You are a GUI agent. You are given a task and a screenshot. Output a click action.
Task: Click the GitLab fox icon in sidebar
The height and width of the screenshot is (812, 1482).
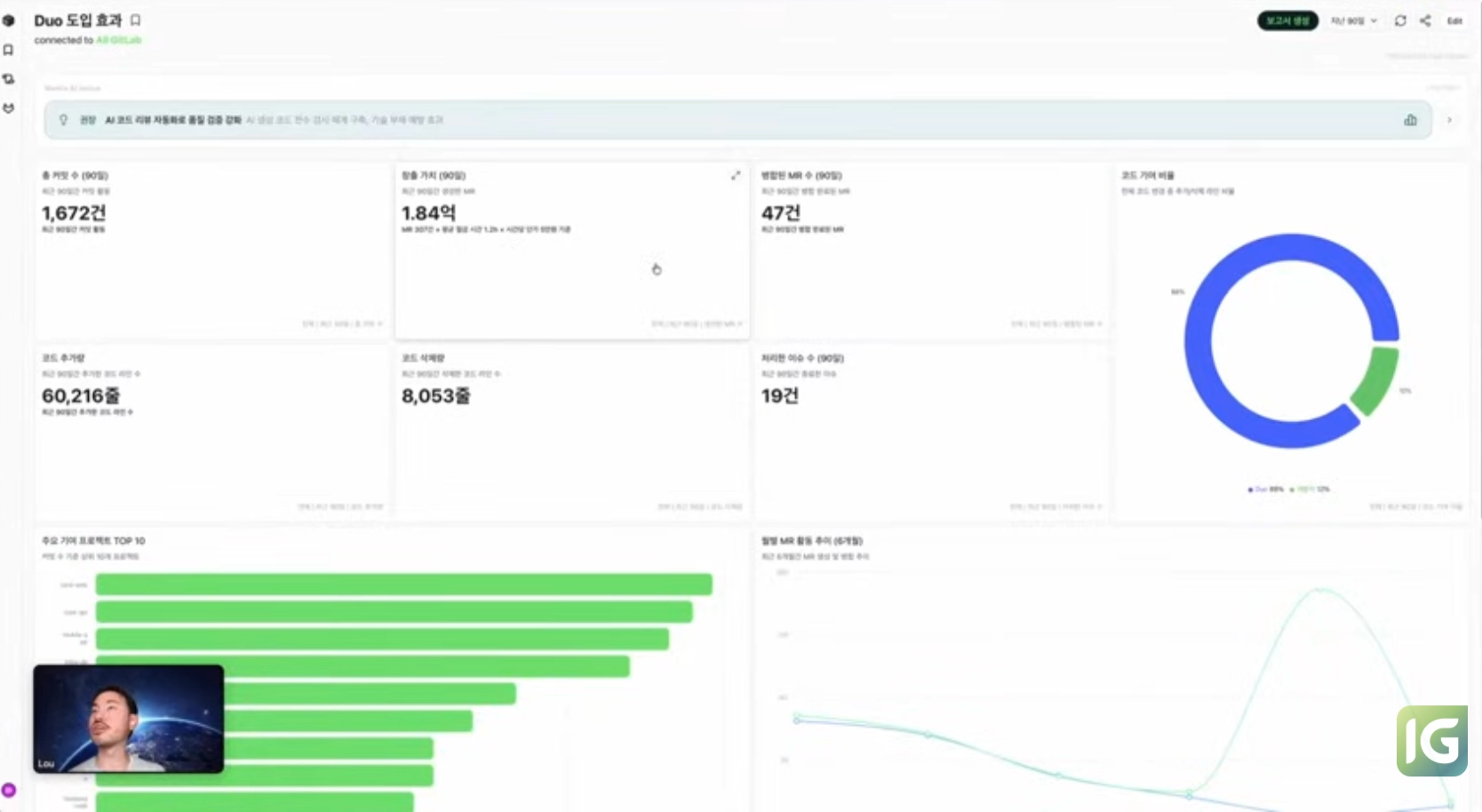coord(9,108)
